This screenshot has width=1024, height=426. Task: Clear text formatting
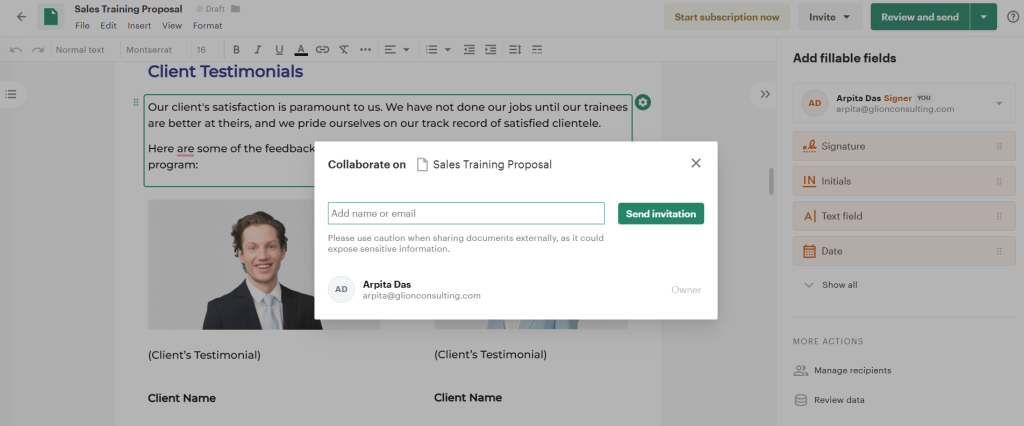click(x=344, y=50)
